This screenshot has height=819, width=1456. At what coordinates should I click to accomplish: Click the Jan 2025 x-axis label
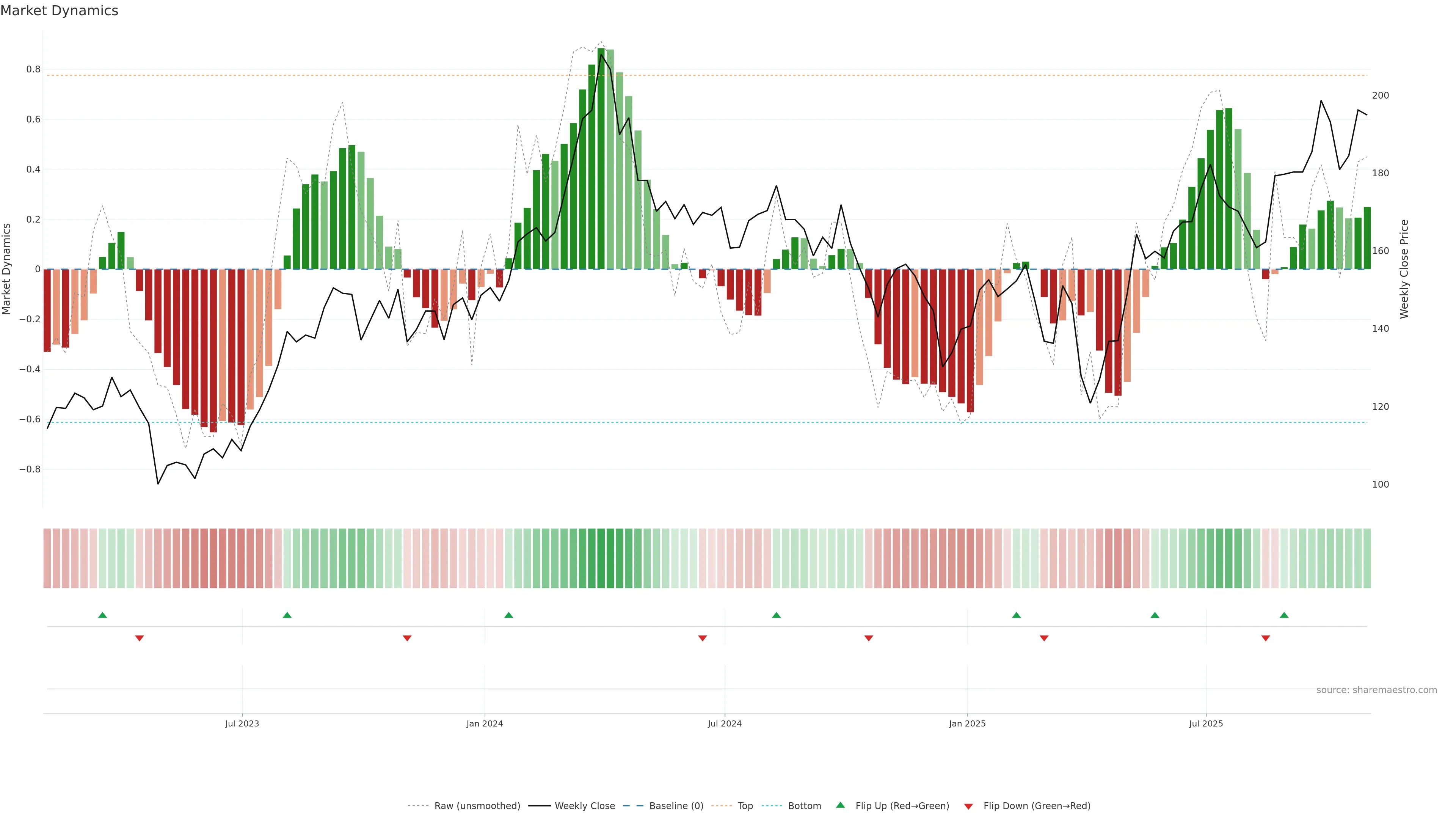967,723
